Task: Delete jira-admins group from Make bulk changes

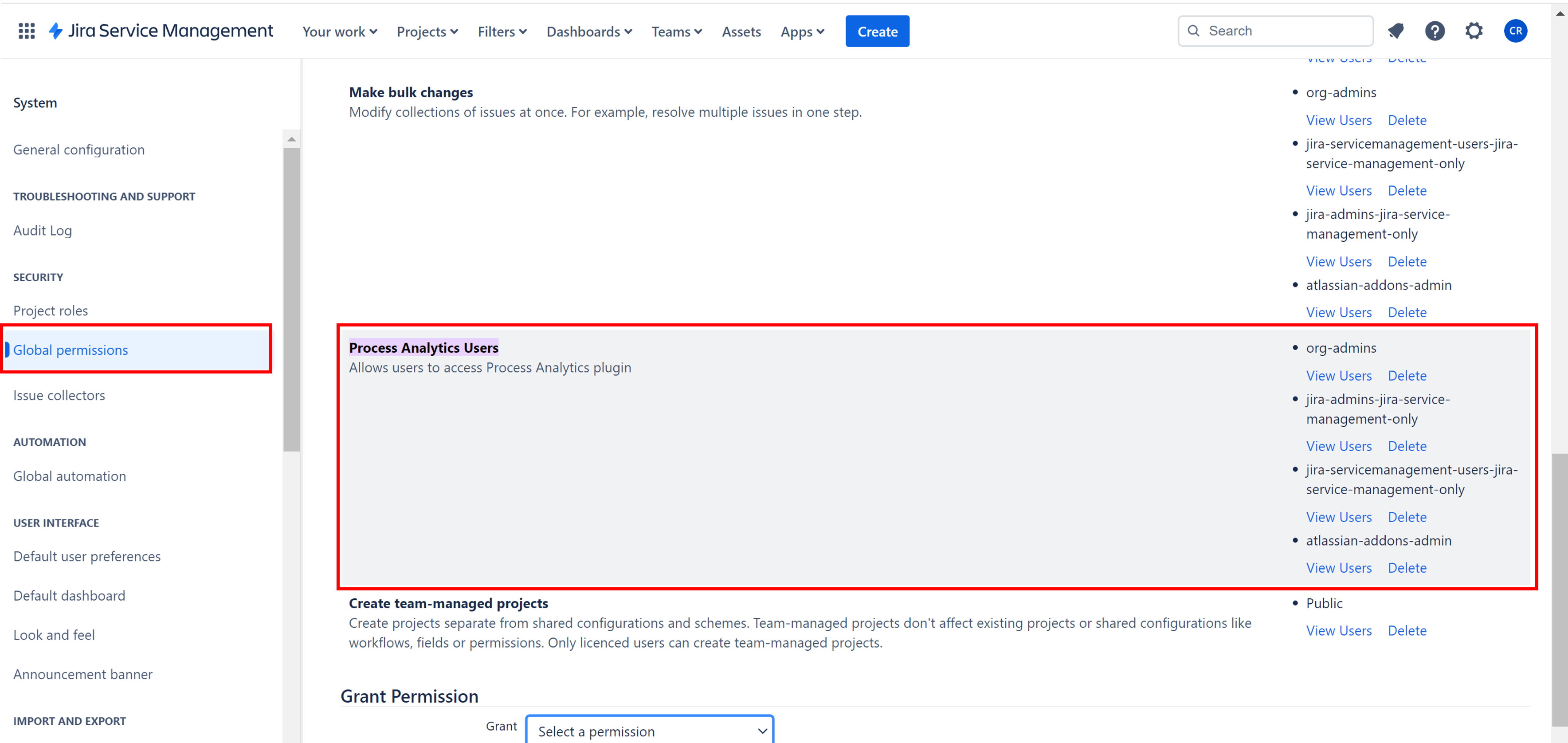Action: (x=1407, y=261)
